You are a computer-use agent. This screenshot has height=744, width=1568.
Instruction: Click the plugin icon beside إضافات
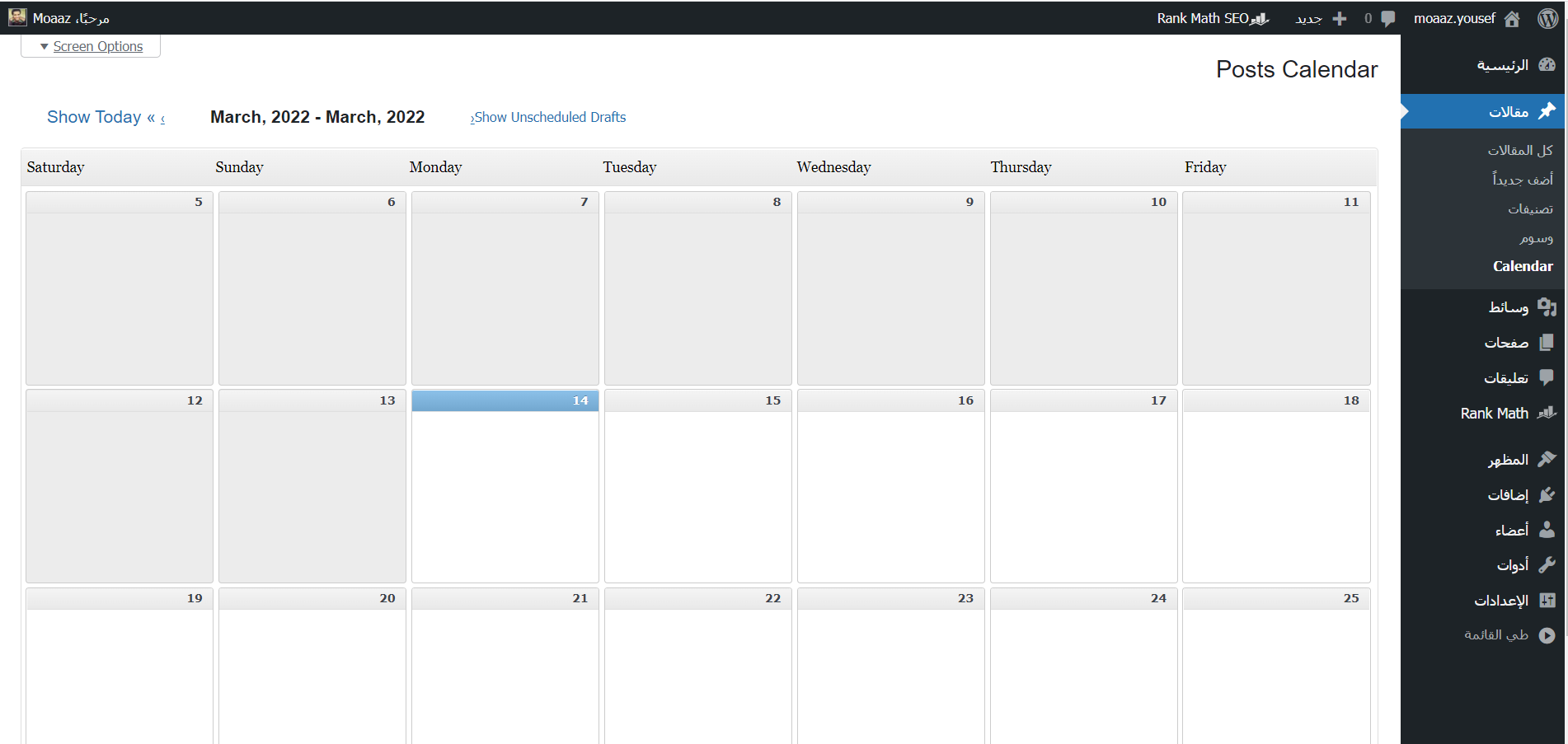[1547, 494]
